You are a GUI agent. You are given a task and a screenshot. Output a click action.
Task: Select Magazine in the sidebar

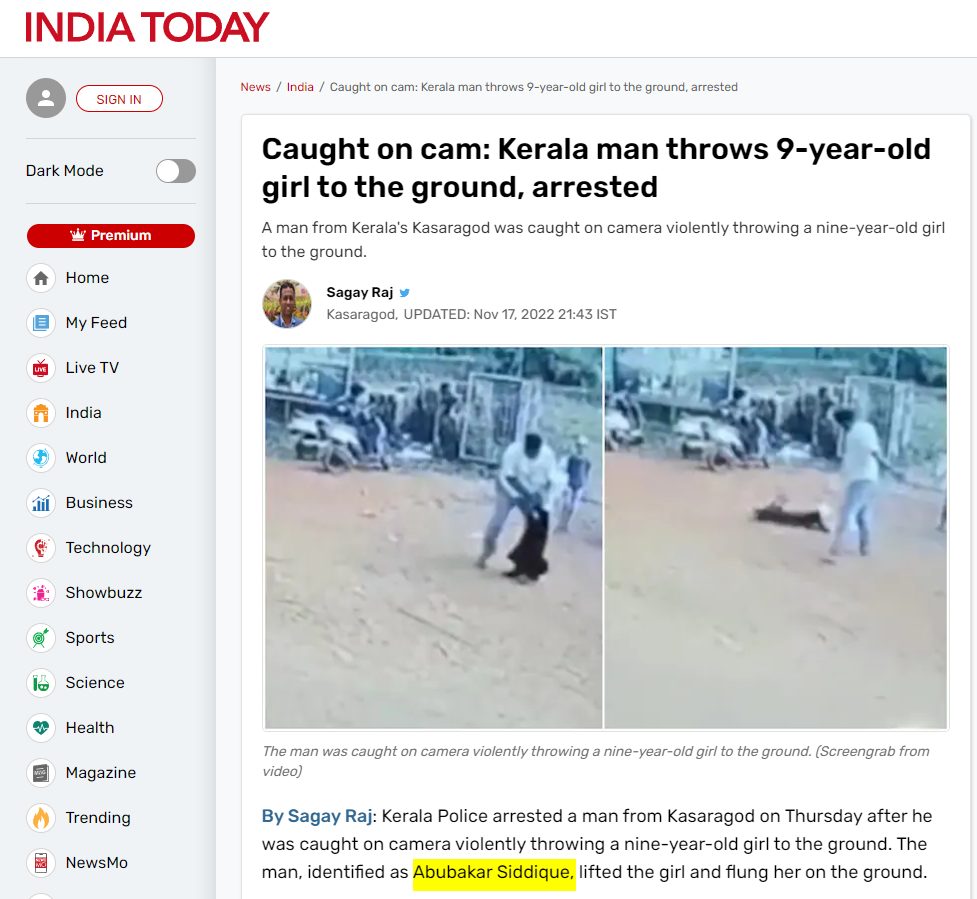(100, 773)
